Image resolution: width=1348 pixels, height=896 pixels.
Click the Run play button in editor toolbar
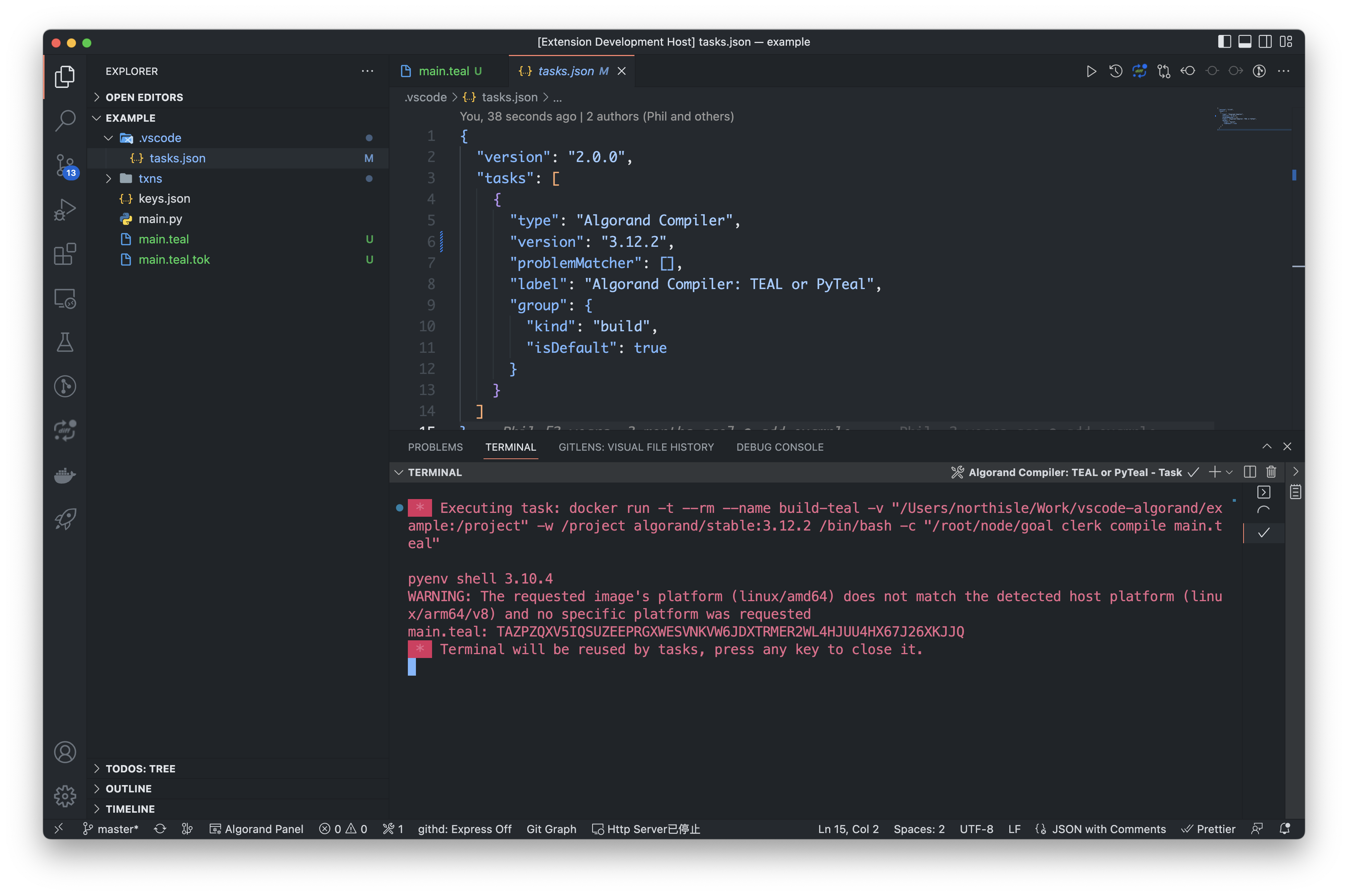click(1091, 71)
